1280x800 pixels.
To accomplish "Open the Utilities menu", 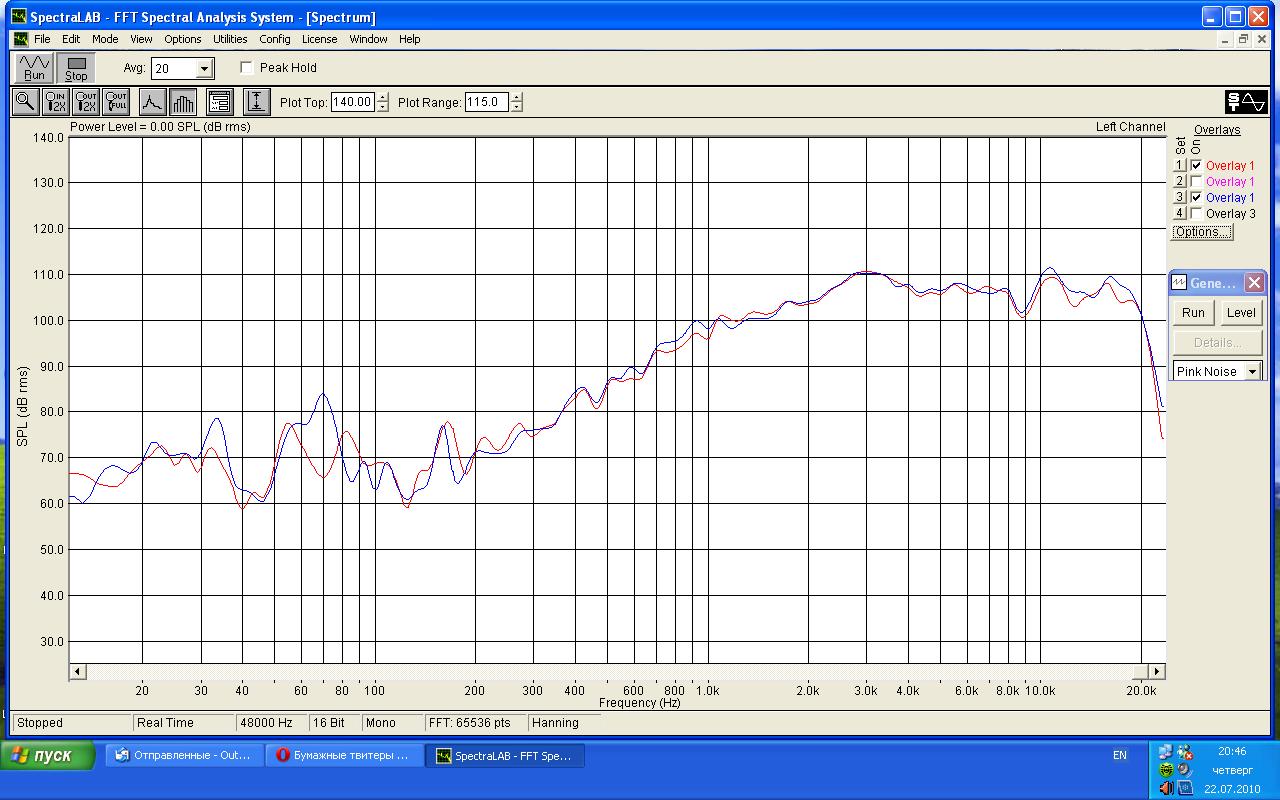I will tap(230, 39).
